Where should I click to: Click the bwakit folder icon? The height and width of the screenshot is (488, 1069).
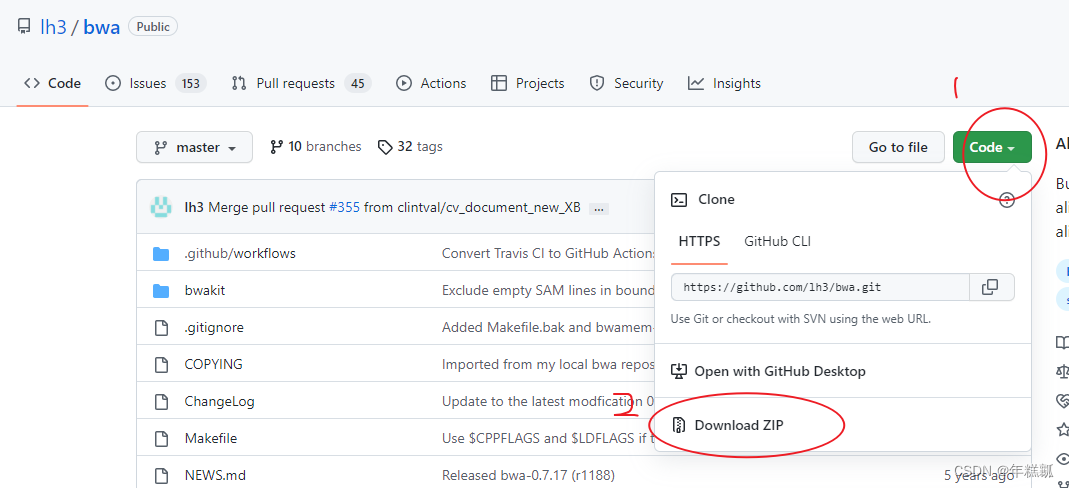coord(161,291)
